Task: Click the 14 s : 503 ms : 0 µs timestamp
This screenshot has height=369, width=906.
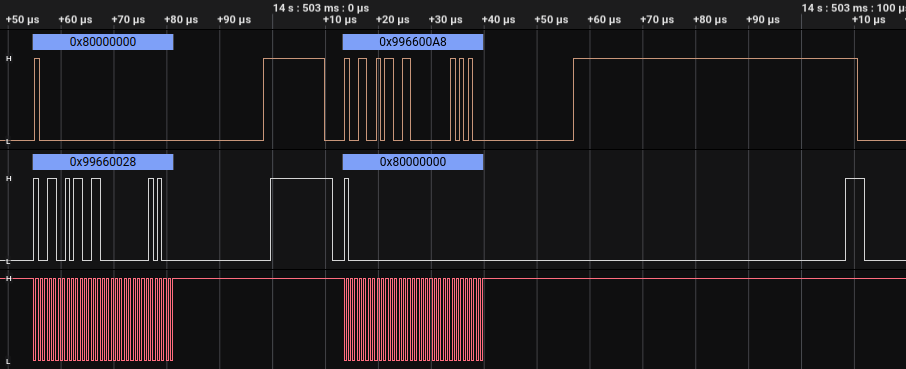Action: coord(321,8)
